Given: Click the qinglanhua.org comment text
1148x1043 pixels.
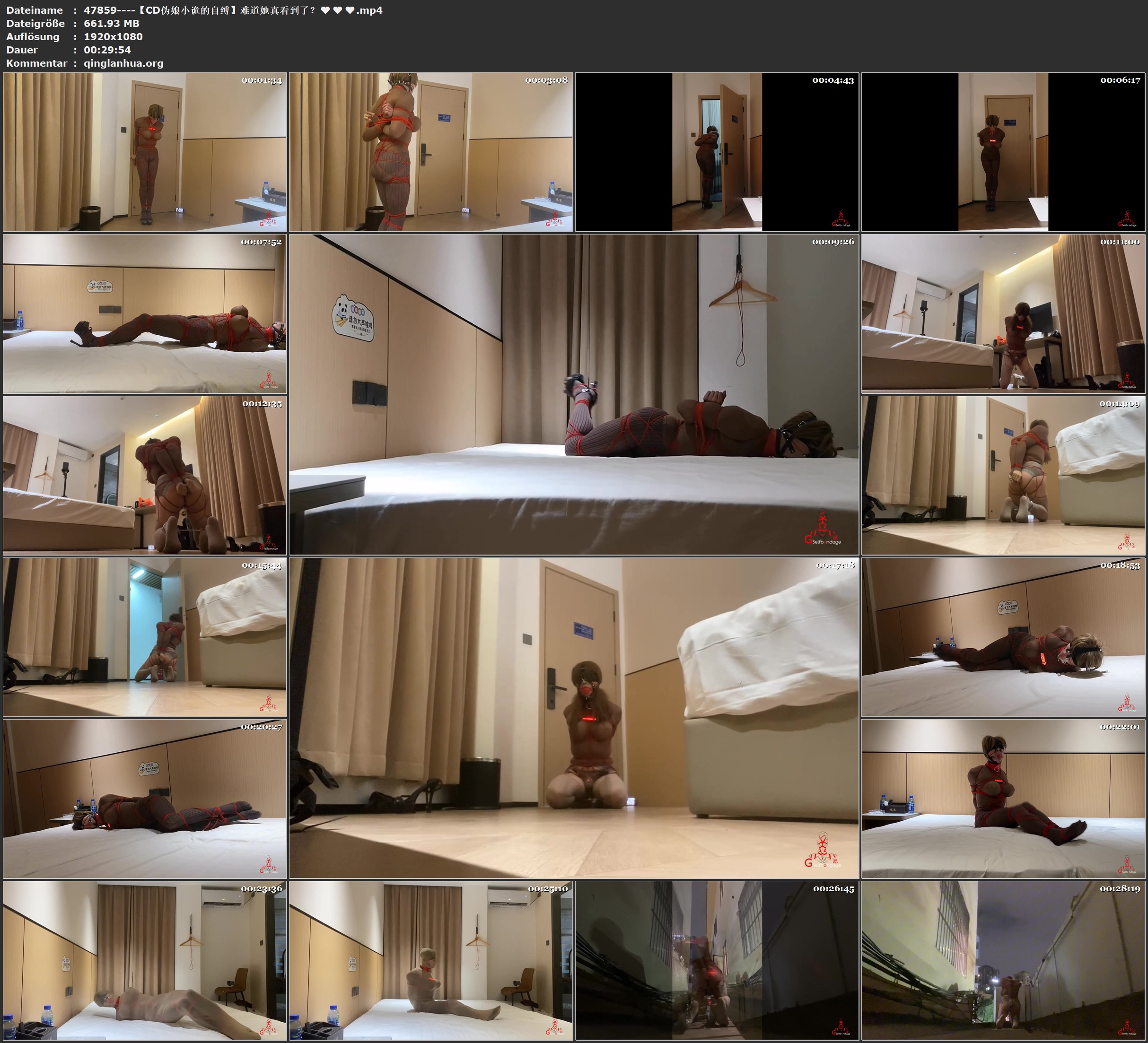Looking at the screenshot, I should [123, 63].
